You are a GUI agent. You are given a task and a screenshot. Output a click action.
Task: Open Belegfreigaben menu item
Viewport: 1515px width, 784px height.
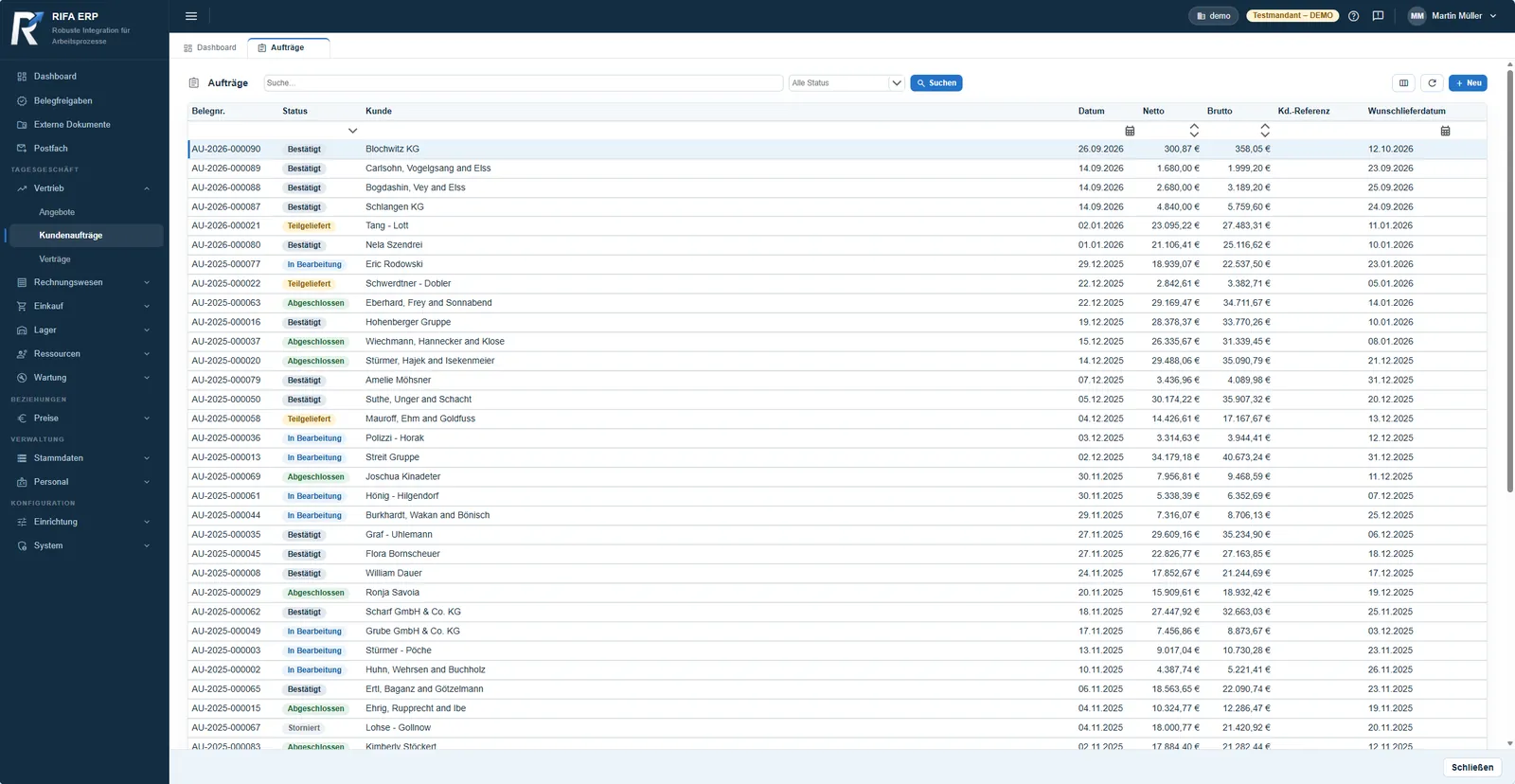point(63,101)
